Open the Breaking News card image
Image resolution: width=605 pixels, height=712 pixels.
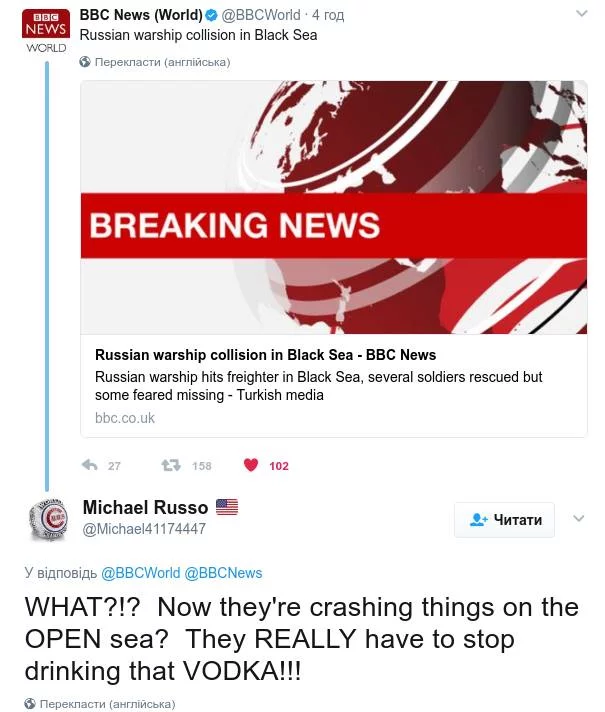coord(333,207)
